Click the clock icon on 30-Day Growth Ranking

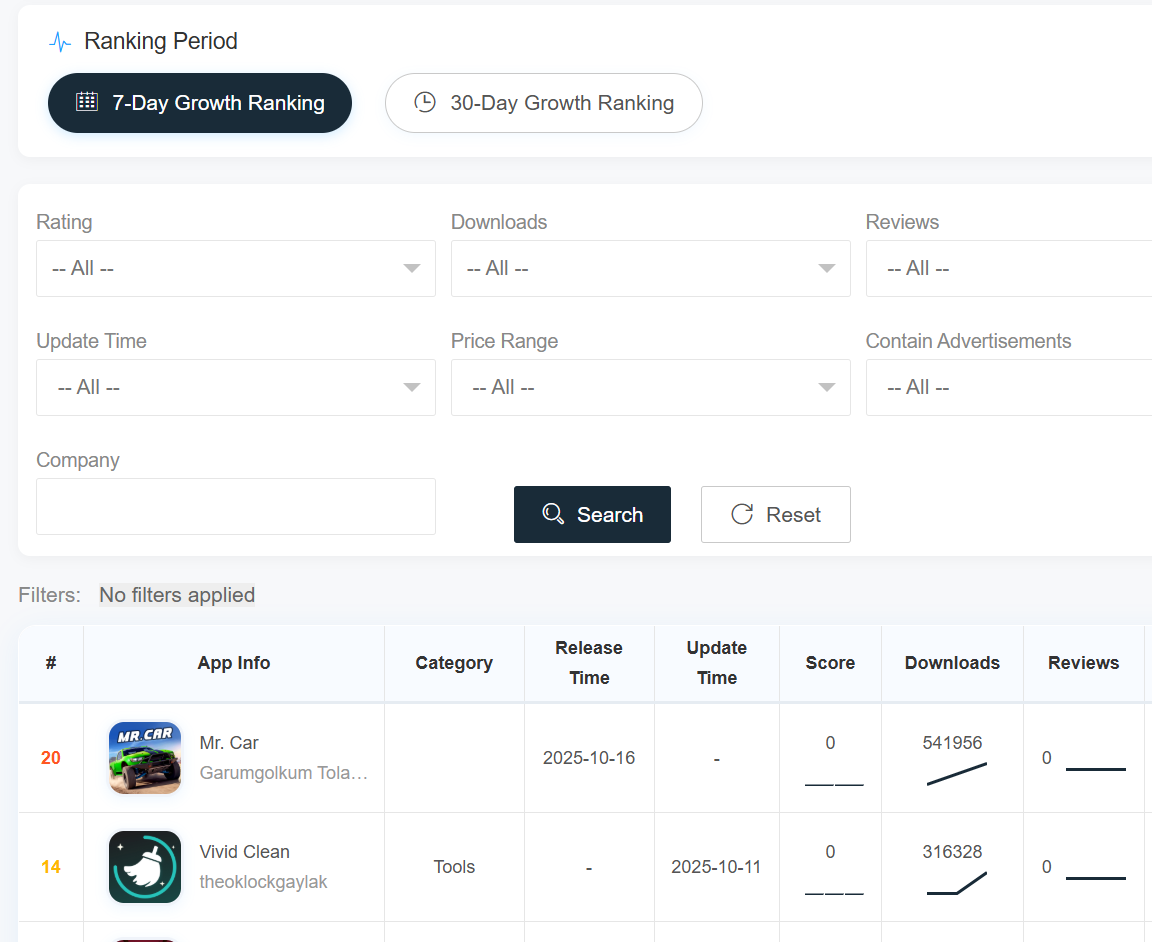click(425, 103)
